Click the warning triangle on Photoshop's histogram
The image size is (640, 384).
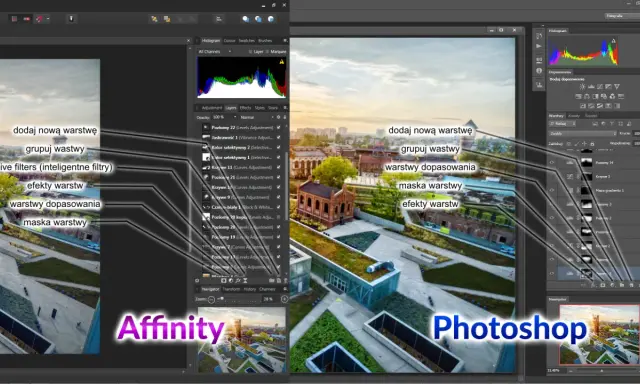[613, 41]
